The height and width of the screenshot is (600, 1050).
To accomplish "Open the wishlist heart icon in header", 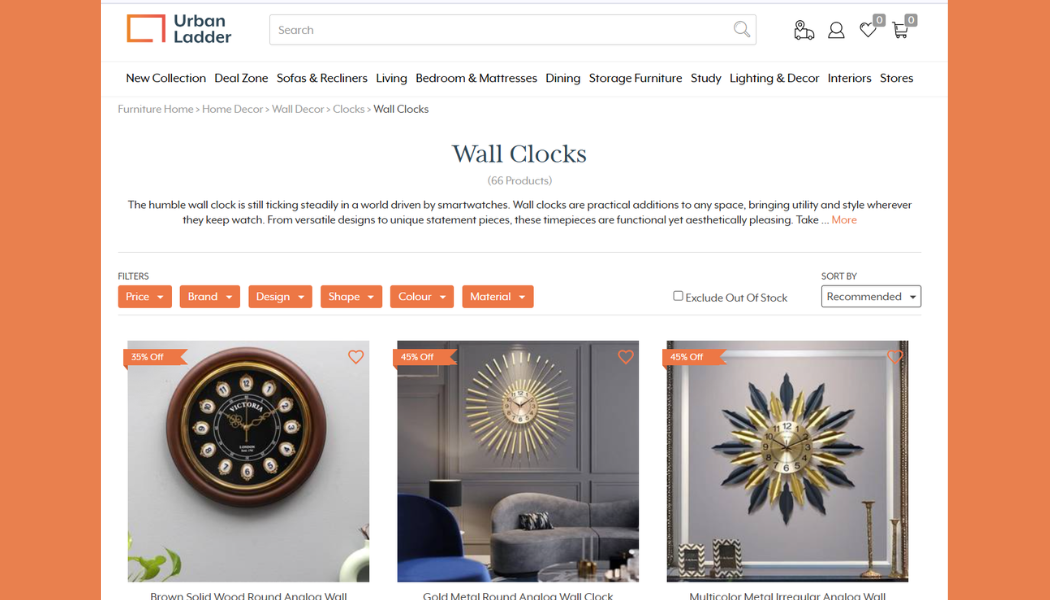I will pyautogui.click(x=868, y=29).
